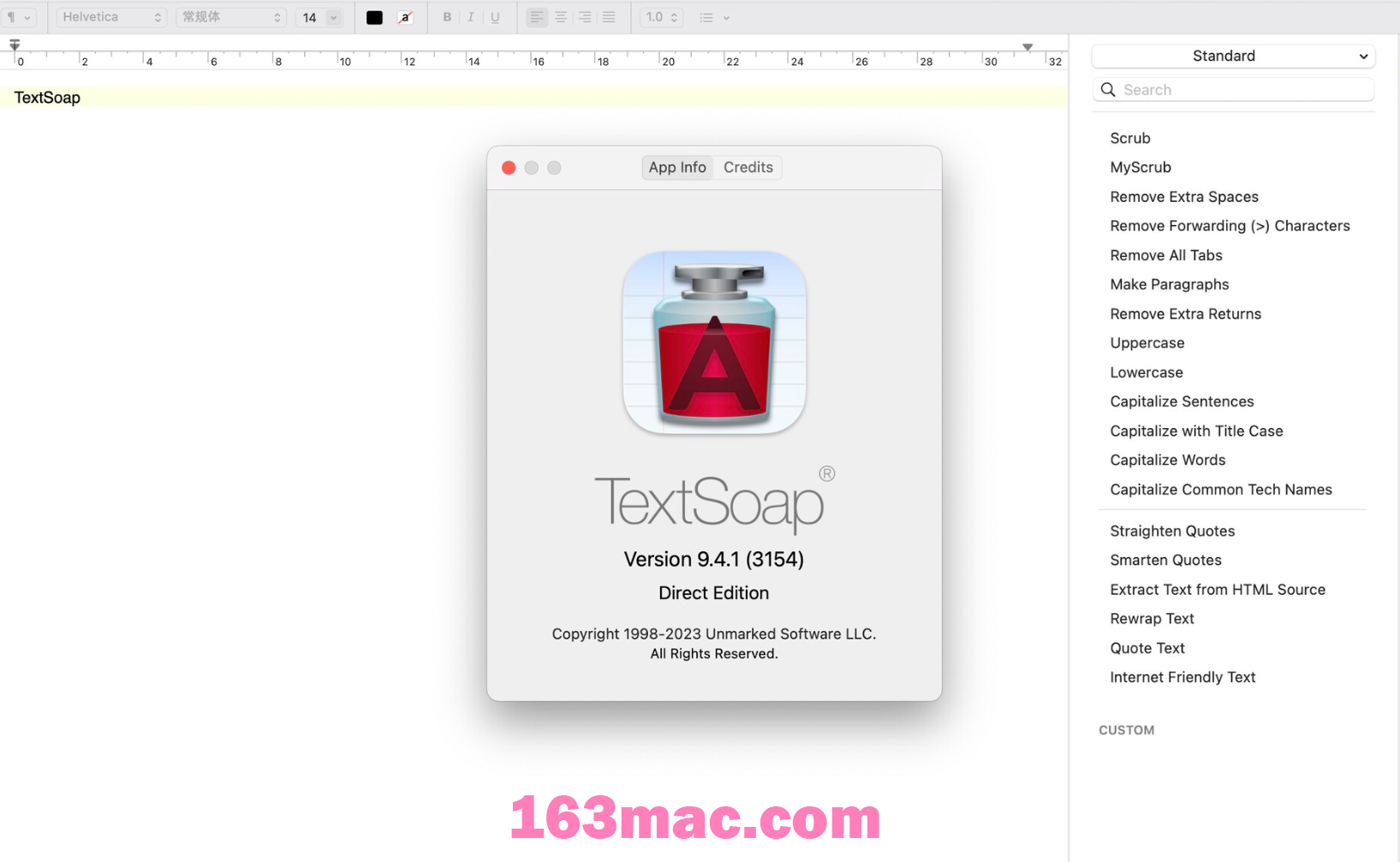1400x862 pixels.
Task: Click the TextSoap text line in the document
Action: (x=47, y=98)
